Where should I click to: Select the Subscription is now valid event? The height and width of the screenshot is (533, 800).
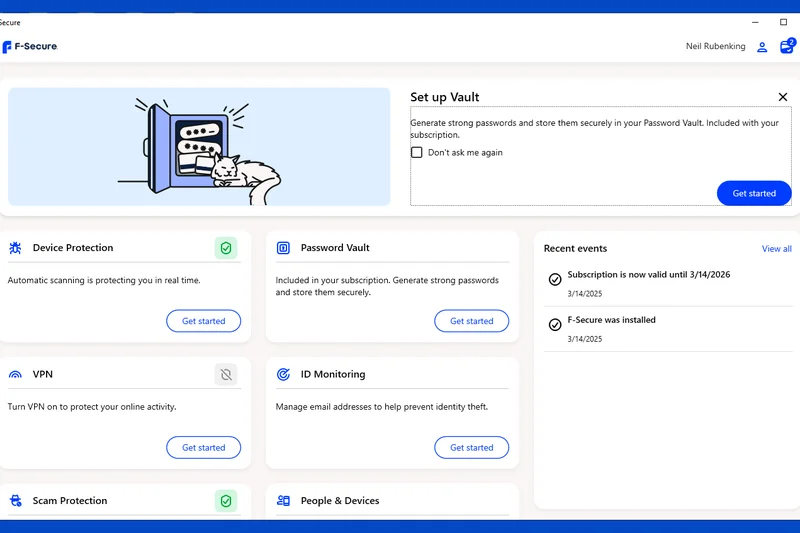[x=648, y=275]
